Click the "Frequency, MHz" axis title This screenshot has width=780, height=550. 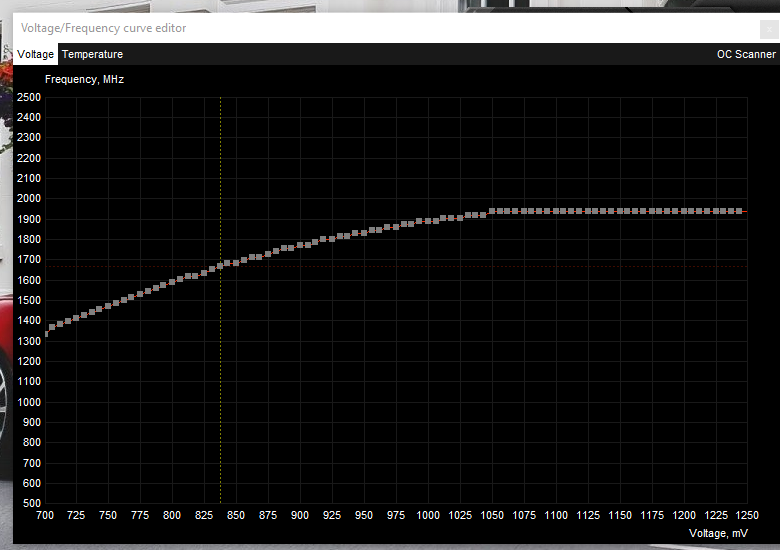point(85,80)
